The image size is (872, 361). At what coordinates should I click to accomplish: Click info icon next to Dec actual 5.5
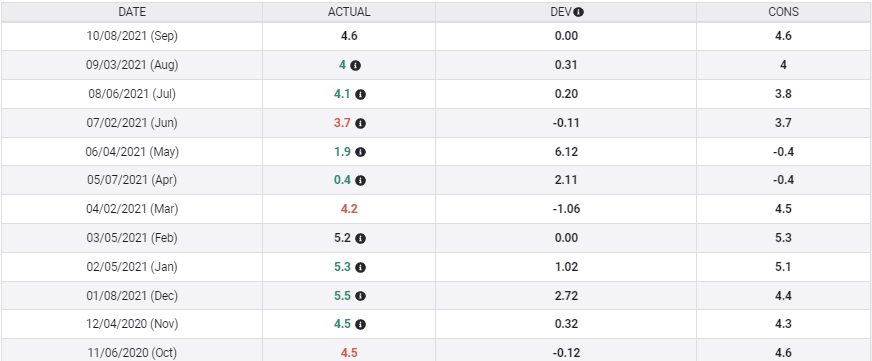(360, 296)
